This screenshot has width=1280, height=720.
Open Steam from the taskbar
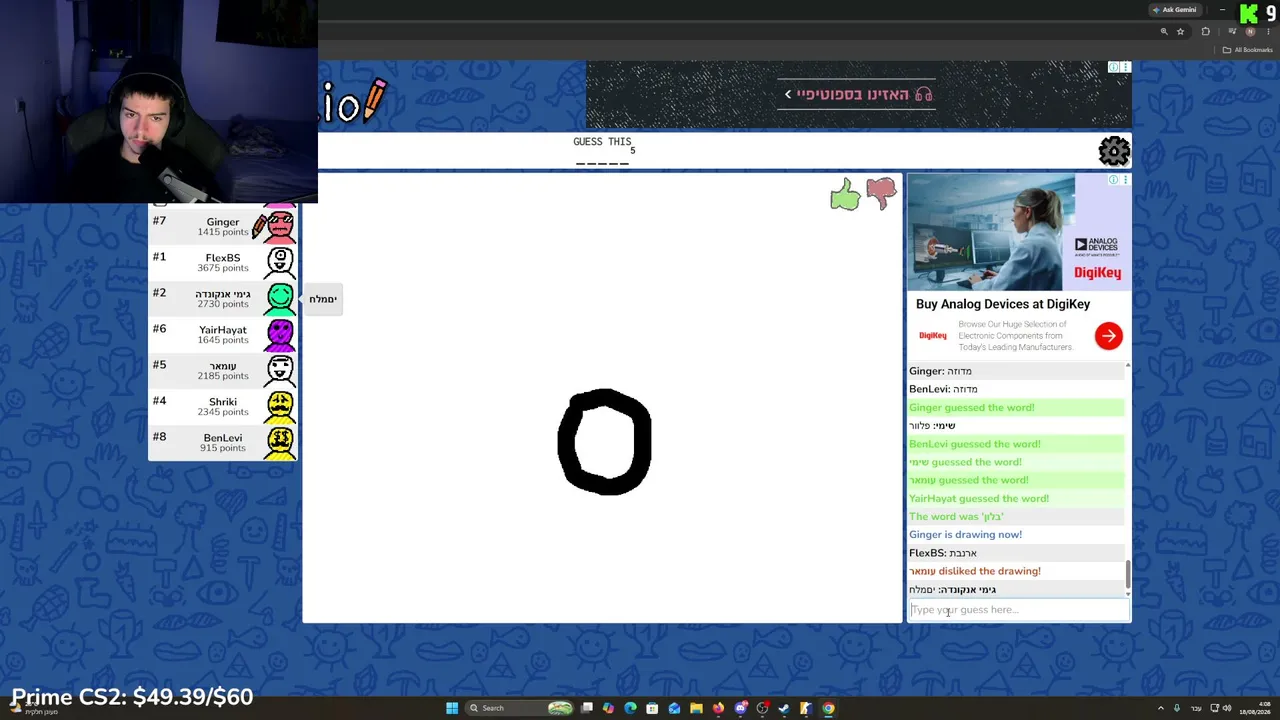784,708
